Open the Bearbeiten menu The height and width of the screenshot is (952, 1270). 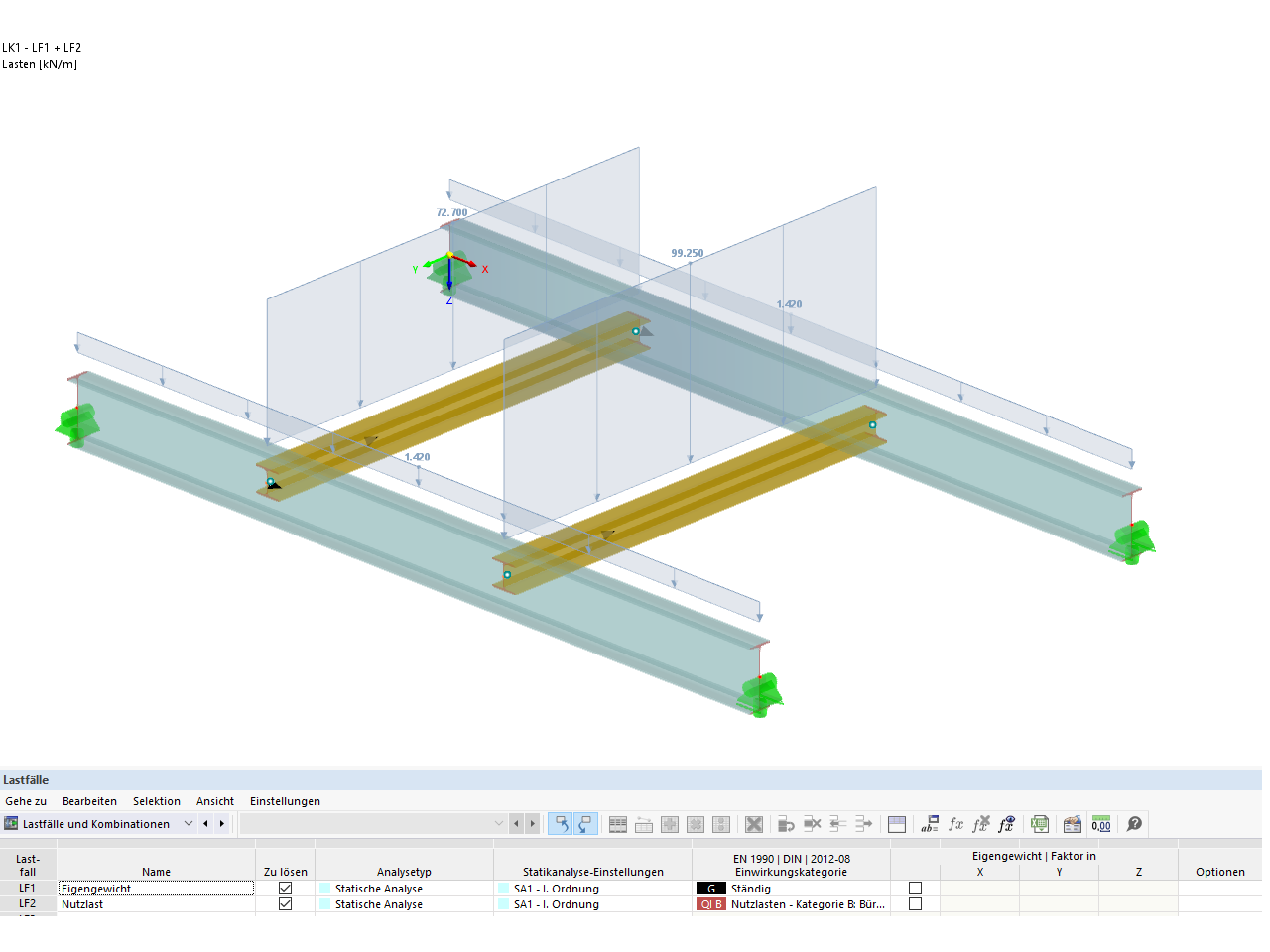point(89,801)
